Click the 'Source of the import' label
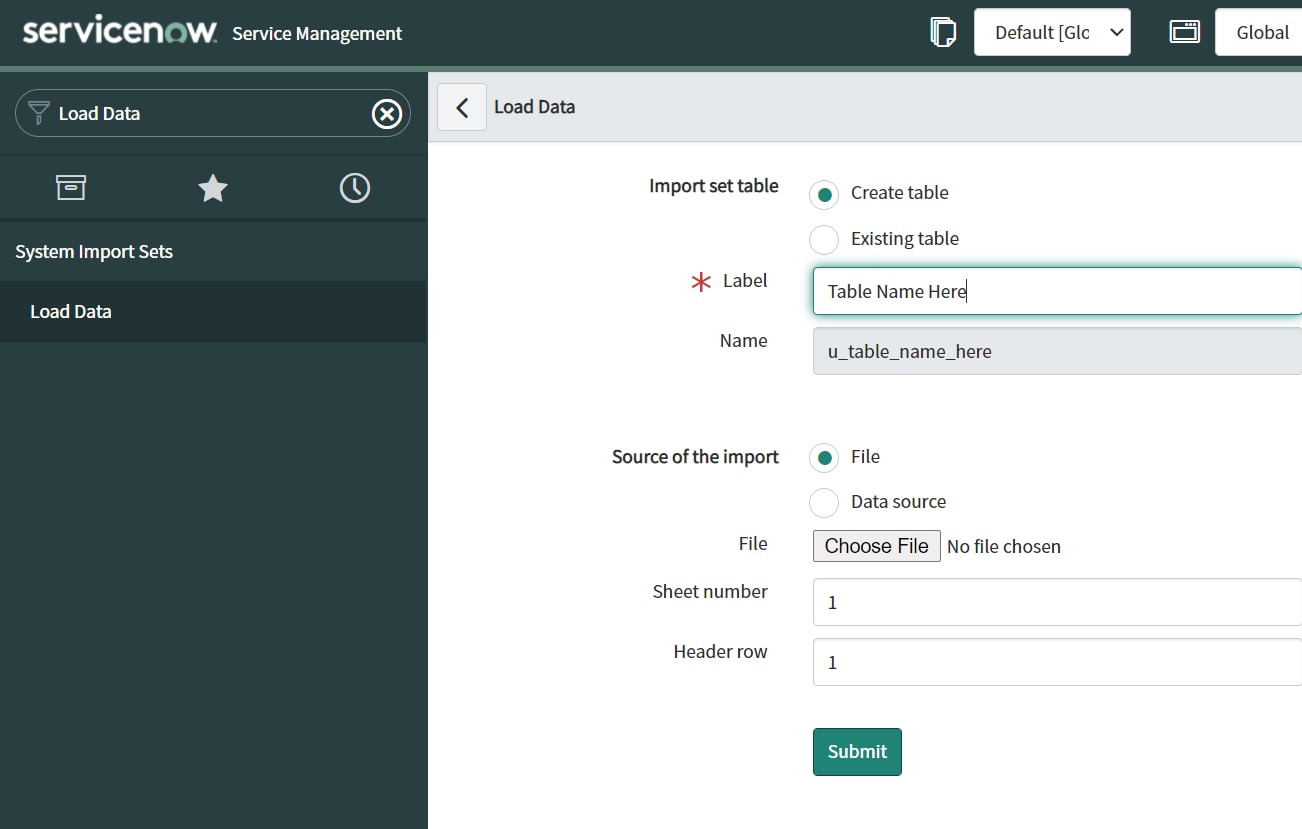The height and width of the screenshot is (829, 1302). [695, 457]
